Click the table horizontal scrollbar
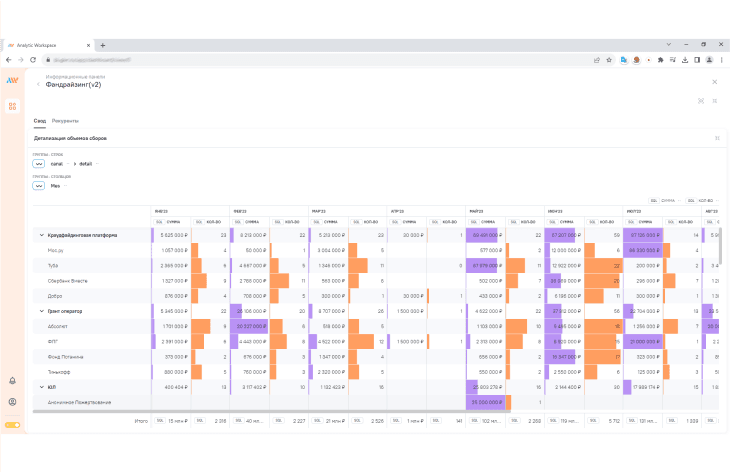Viewport: 731px width, 473px height. pyautogui.click(x=271, y=411)
